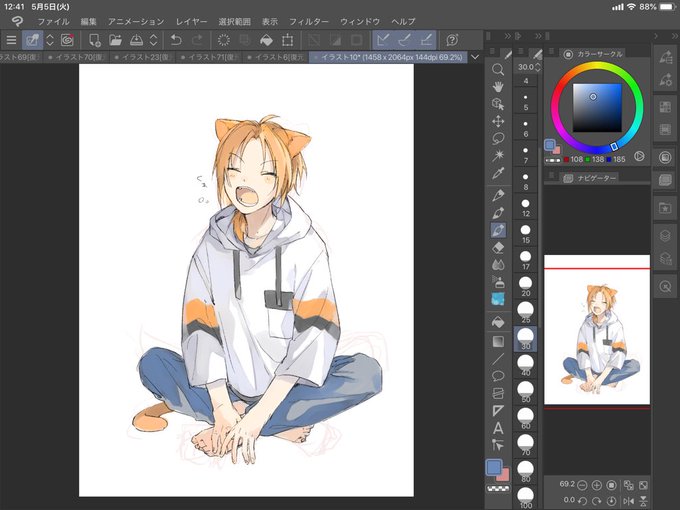Adjust the 30.0 brush size stepper
Screen dimensions: 680x510
[x=538, y=67]
